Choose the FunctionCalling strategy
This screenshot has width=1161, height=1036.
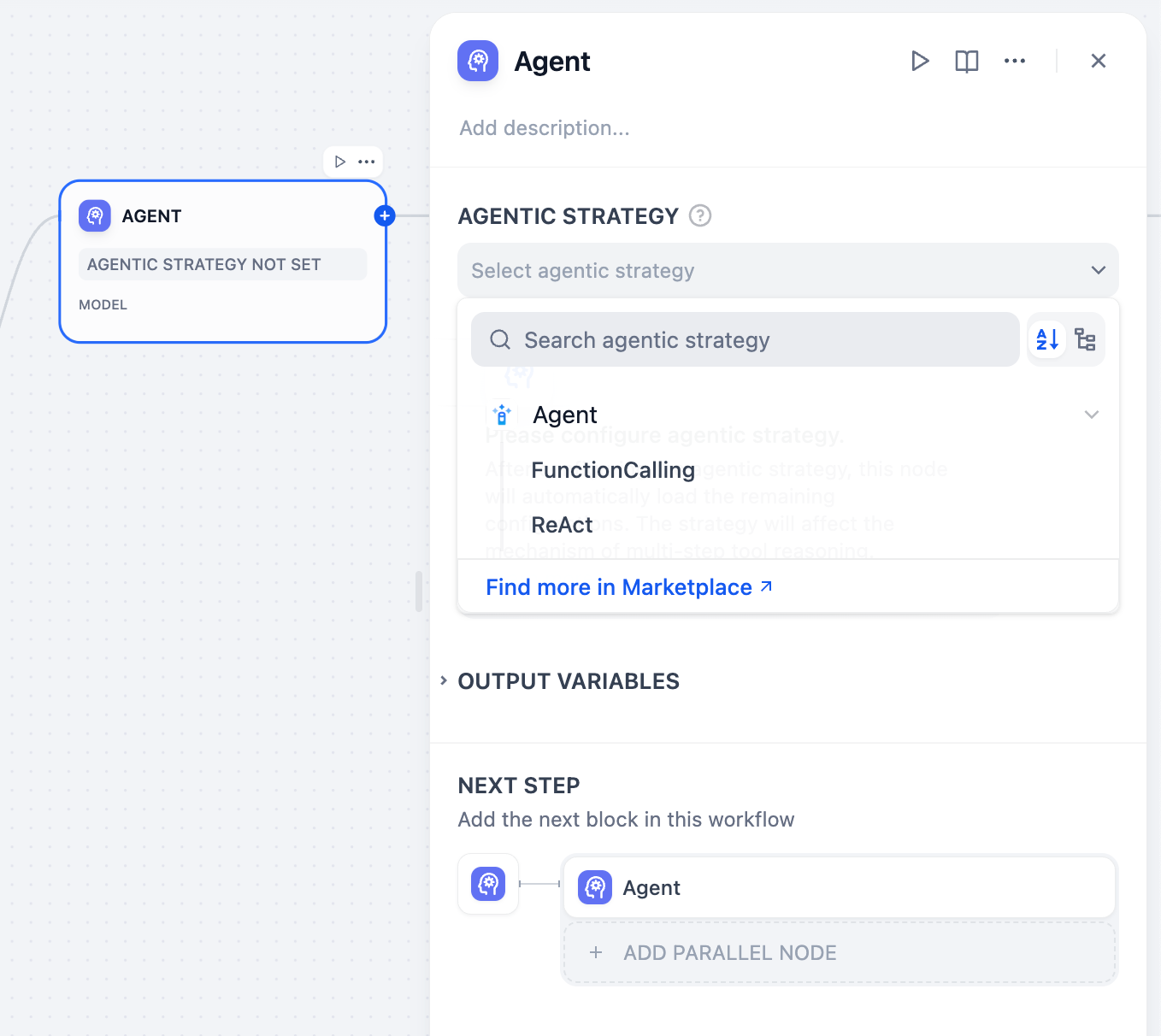point(612,470)
